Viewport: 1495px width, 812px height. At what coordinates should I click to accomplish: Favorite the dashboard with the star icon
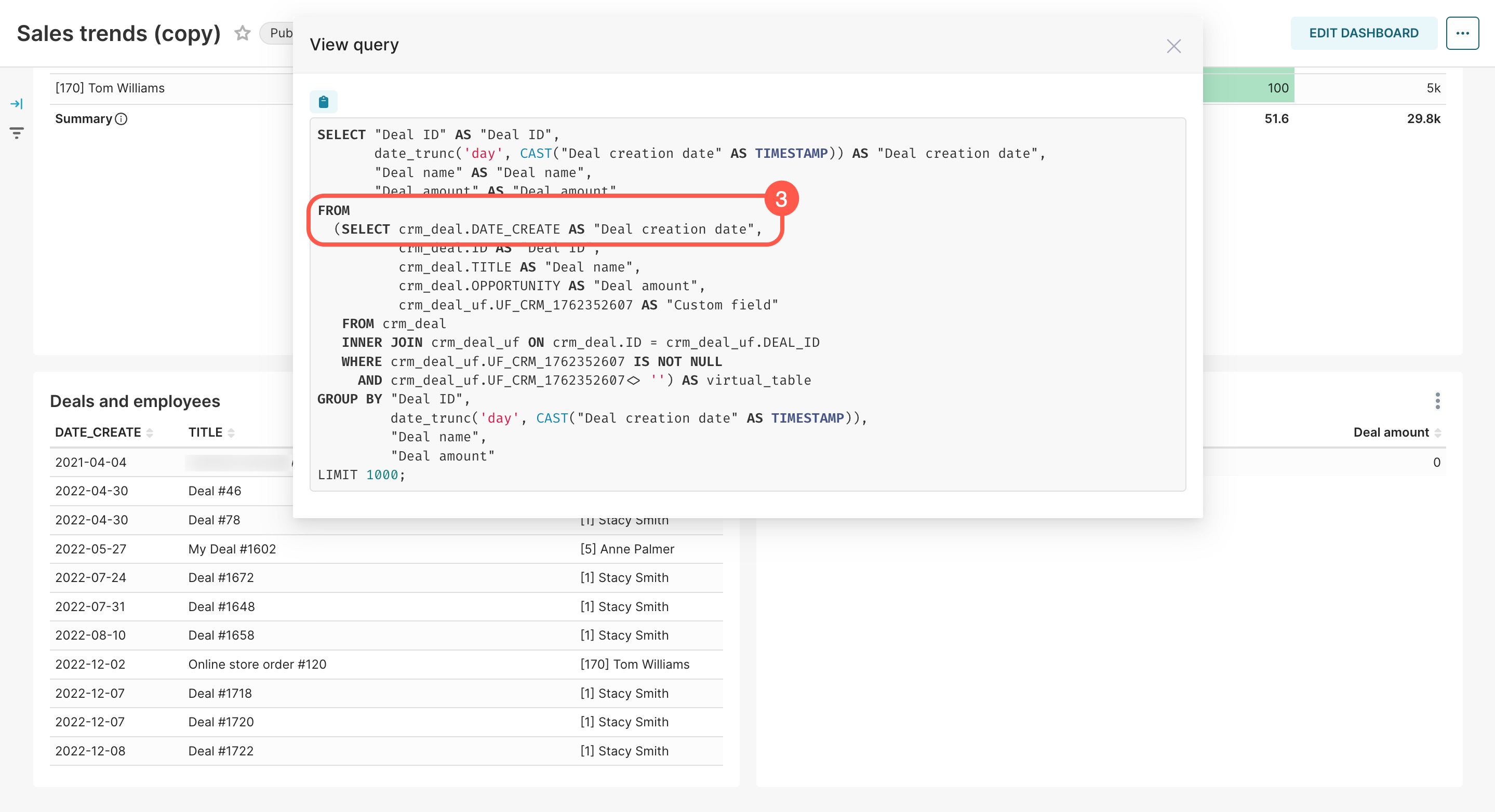pos(243,33)
